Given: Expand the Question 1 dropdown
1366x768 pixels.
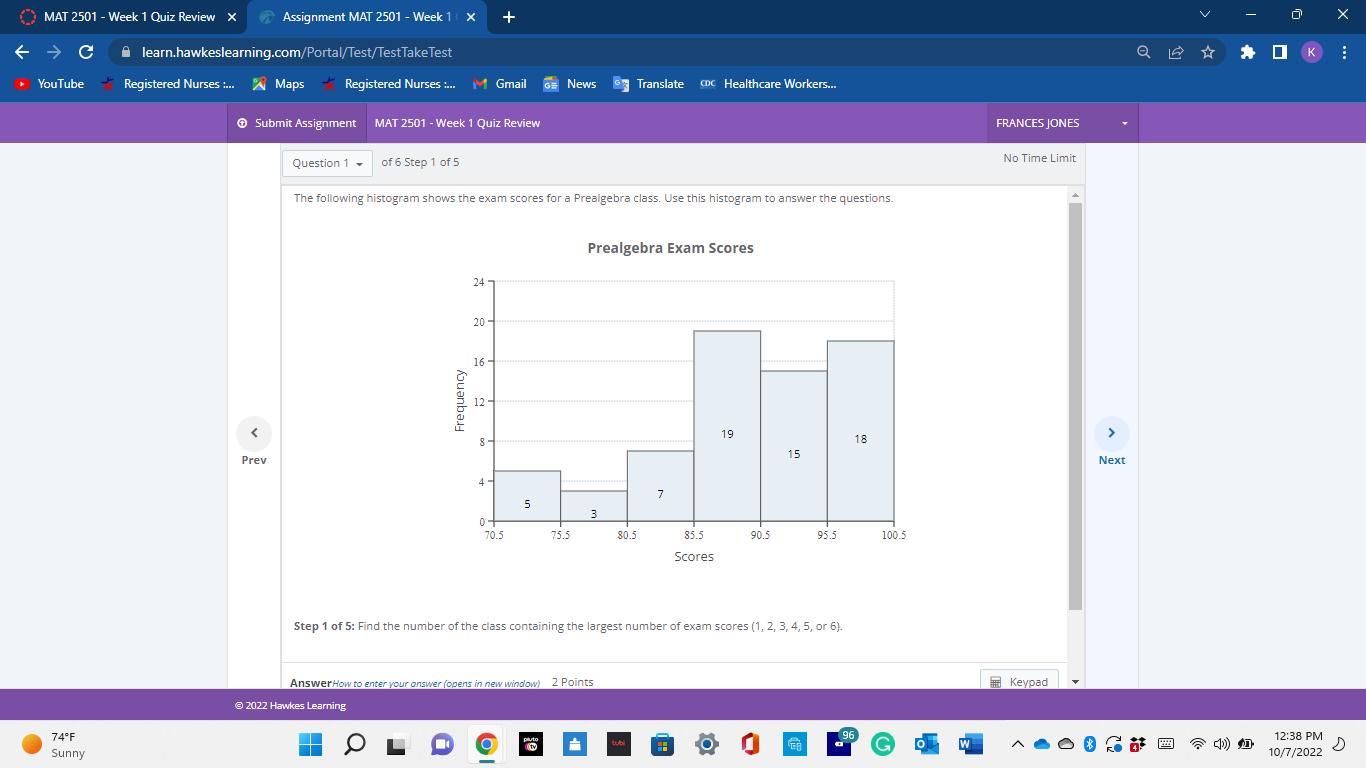Looking at the screenshot, I should pos(327,163).
